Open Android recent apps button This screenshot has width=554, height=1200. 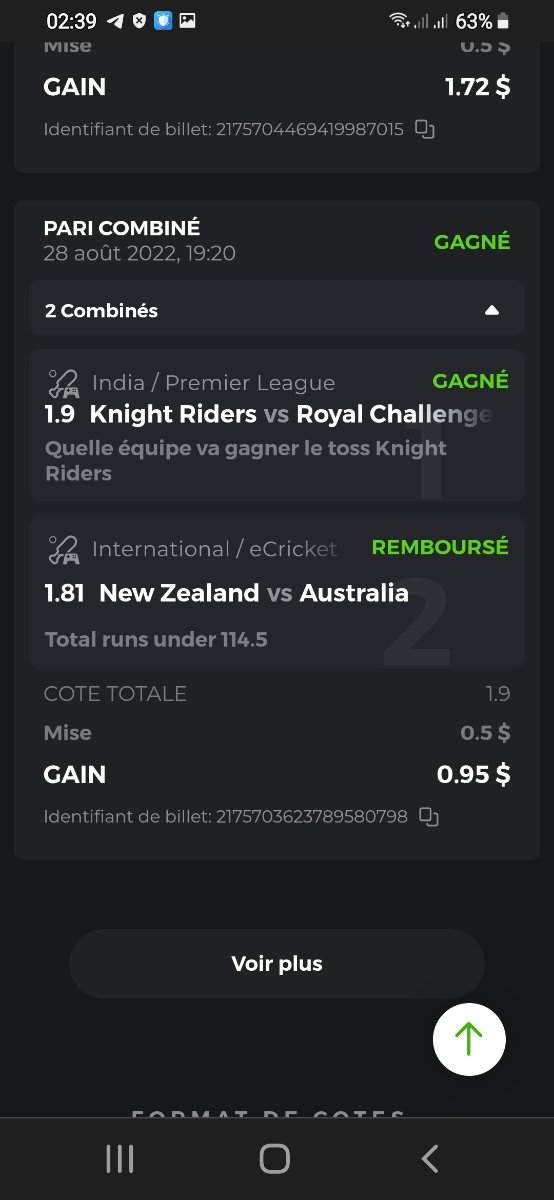[120, 1159]
